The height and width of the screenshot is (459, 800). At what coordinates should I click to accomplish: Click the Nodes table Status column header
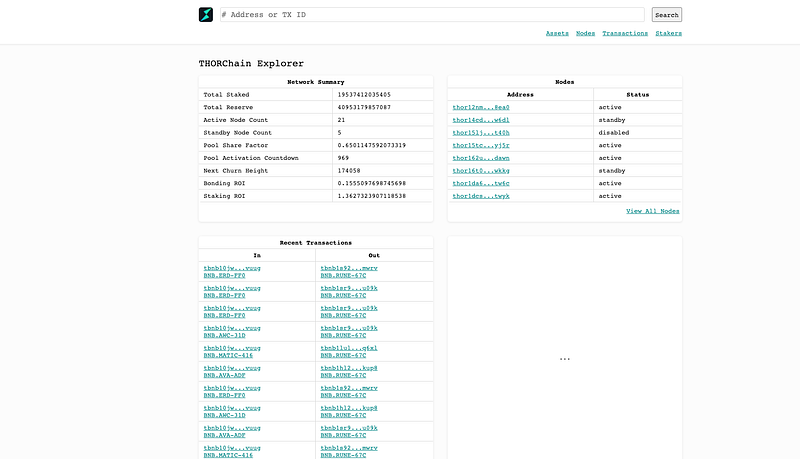[x=638, y=95]
